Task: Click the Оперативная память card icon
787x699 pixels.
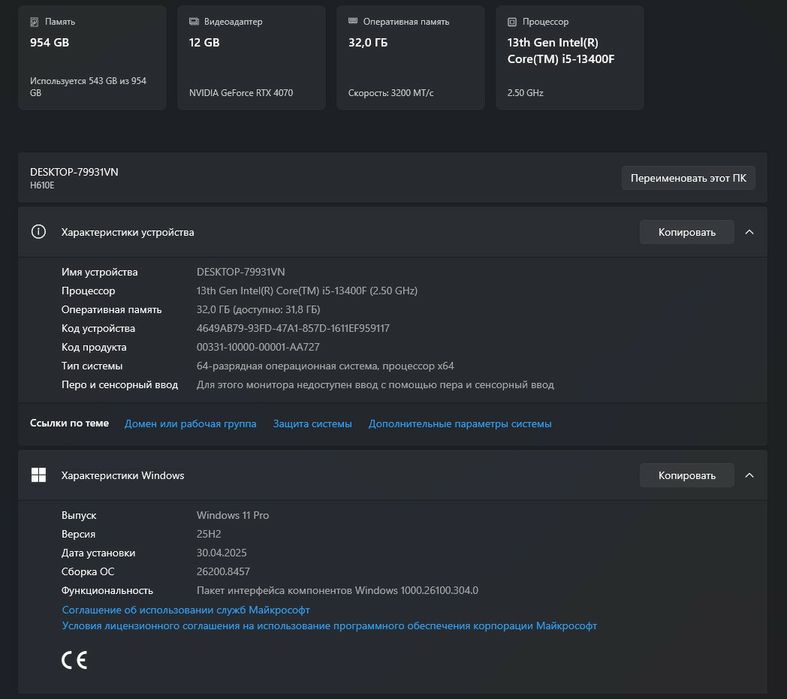Action: (353, 21)
